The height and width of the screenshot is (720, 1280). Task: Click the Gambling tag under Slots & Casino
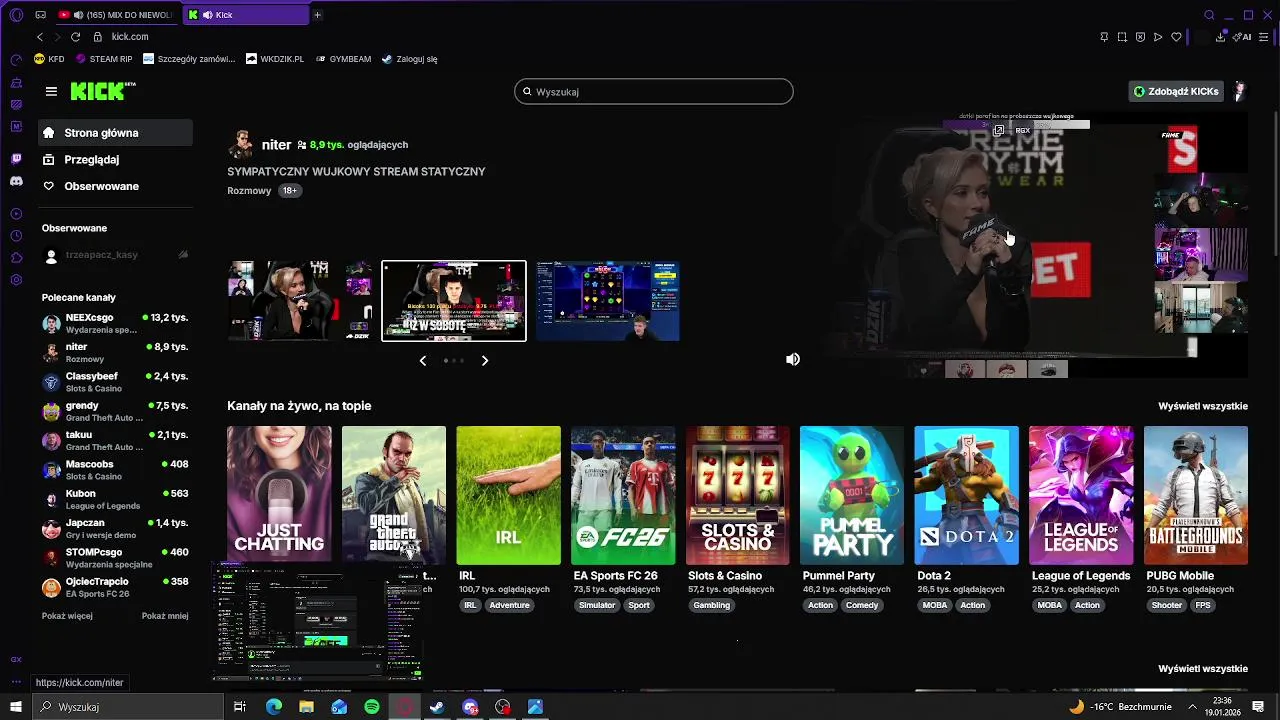click(712, 605)
